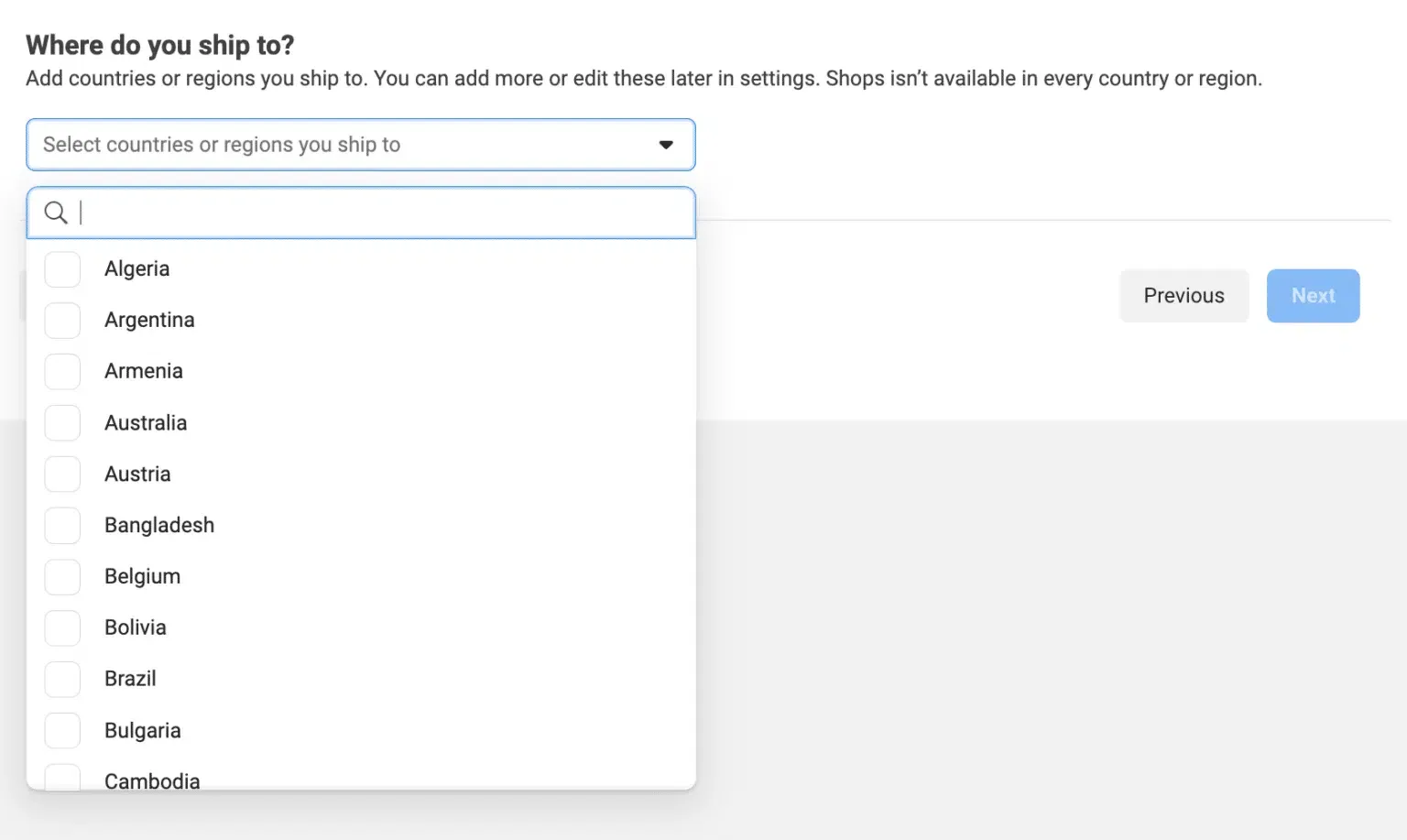This screenshot has width=1407, height=840.
Task: Click the Brazil country name text
Action: (130, 679)
